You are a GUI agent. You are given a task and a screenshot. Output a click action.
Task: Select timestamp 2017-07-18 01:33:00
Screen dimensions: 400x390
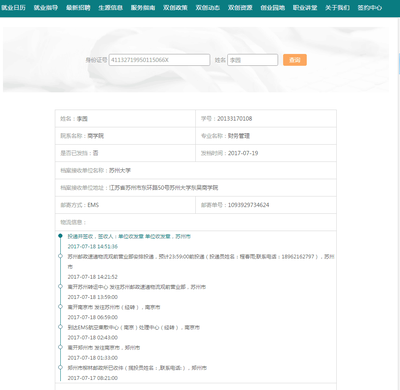coord(93,358)
